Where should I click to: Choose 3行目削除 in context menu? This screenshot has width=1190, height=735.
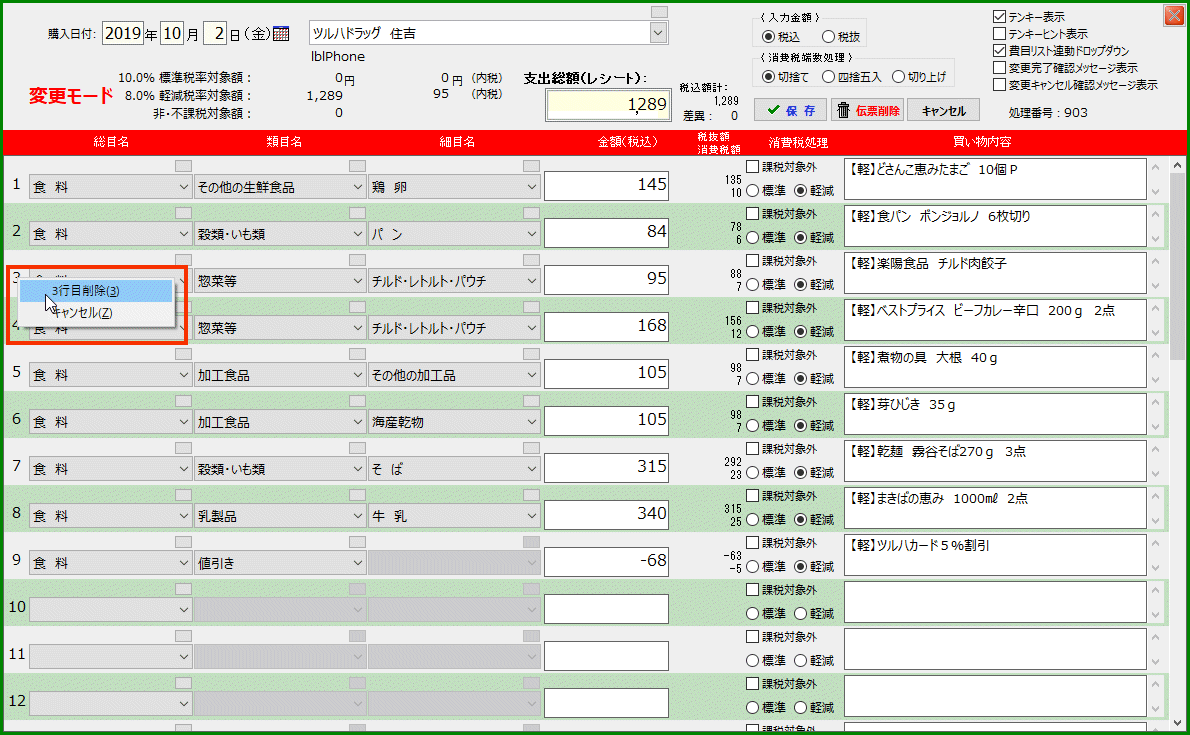(96, 291)
